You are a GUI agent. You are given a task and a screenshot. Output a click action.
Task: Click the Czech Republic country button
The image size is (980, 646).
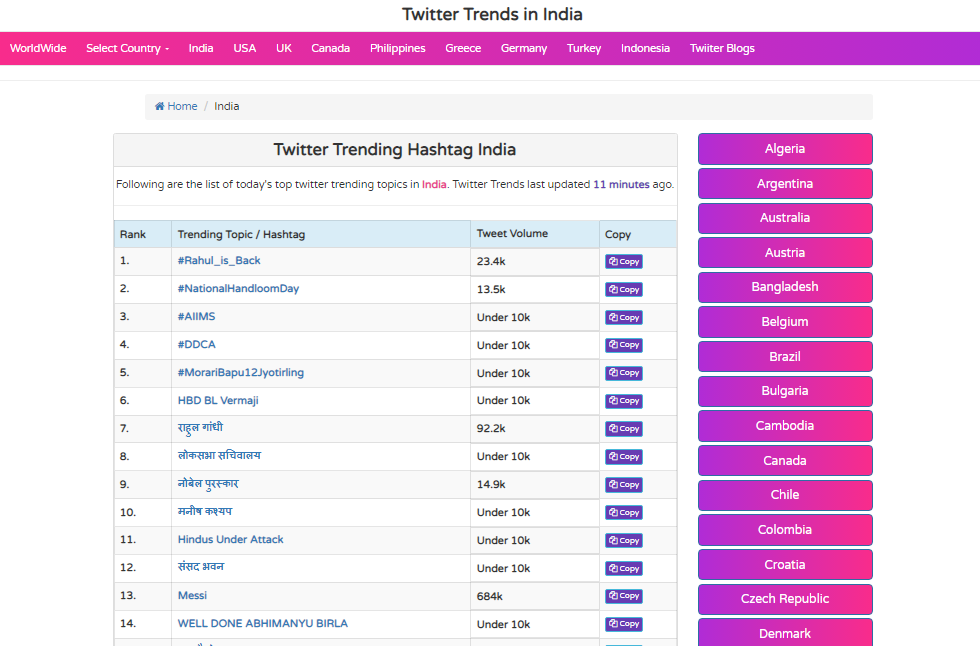(x=785, y=599)
